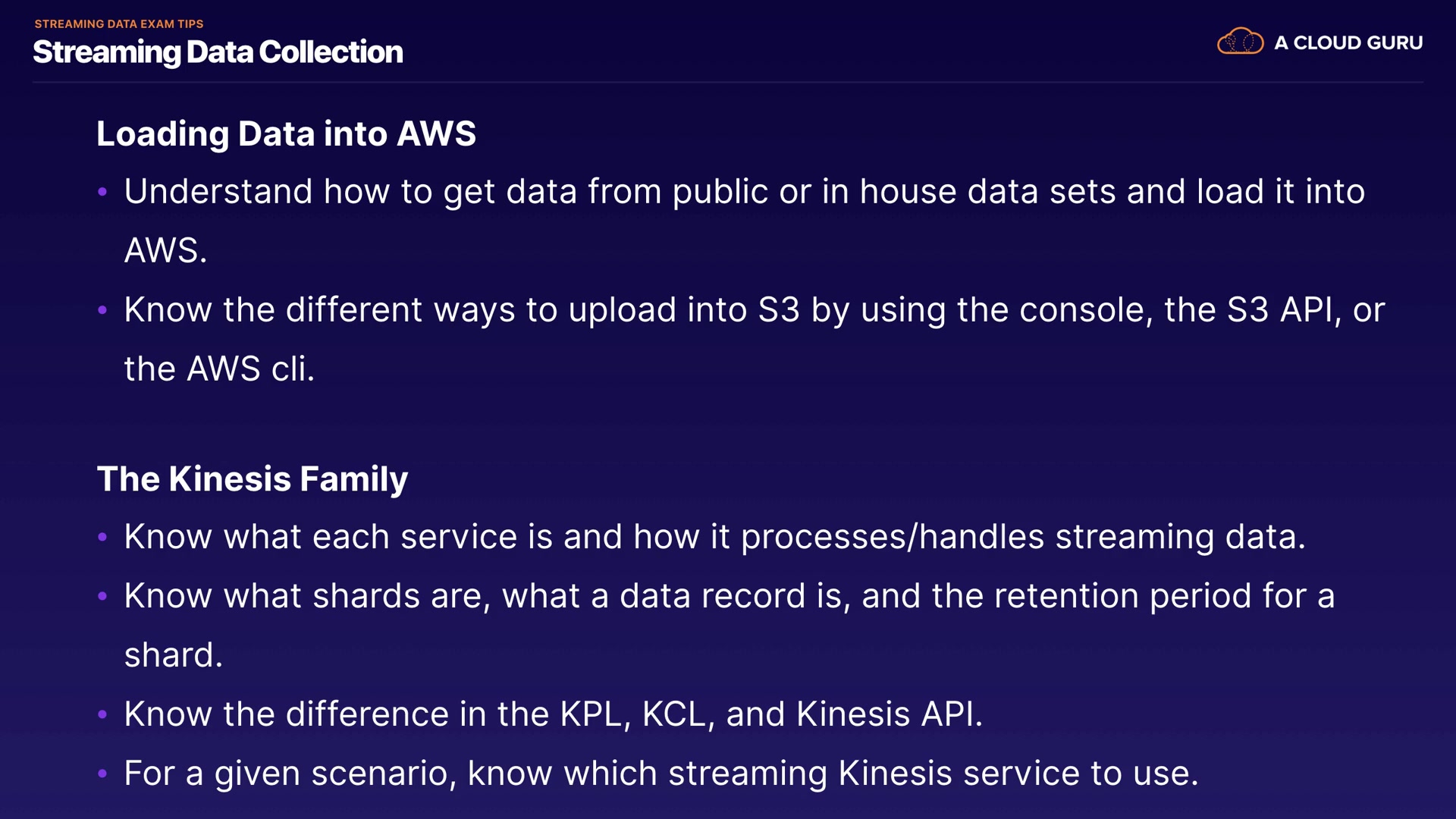The image size is (1456, 819).
Task: Click the 'For a given scenario' sentence
Action: tap(661, 773)
